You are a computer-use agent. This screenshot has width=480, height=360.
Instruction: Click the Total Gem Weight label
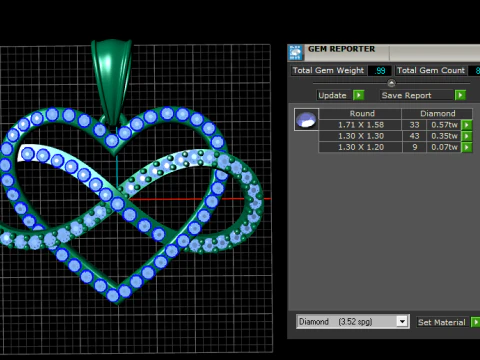[328, 70]
